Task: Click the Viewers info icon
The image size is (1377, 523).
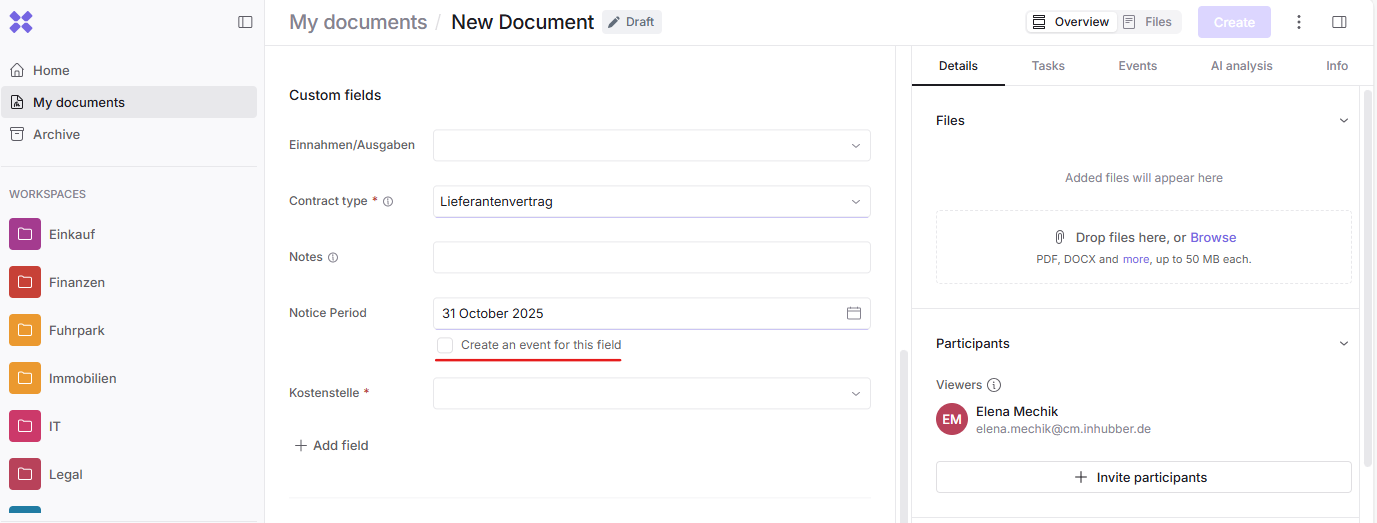Action: pyautogui.click(x=993, y=385)
